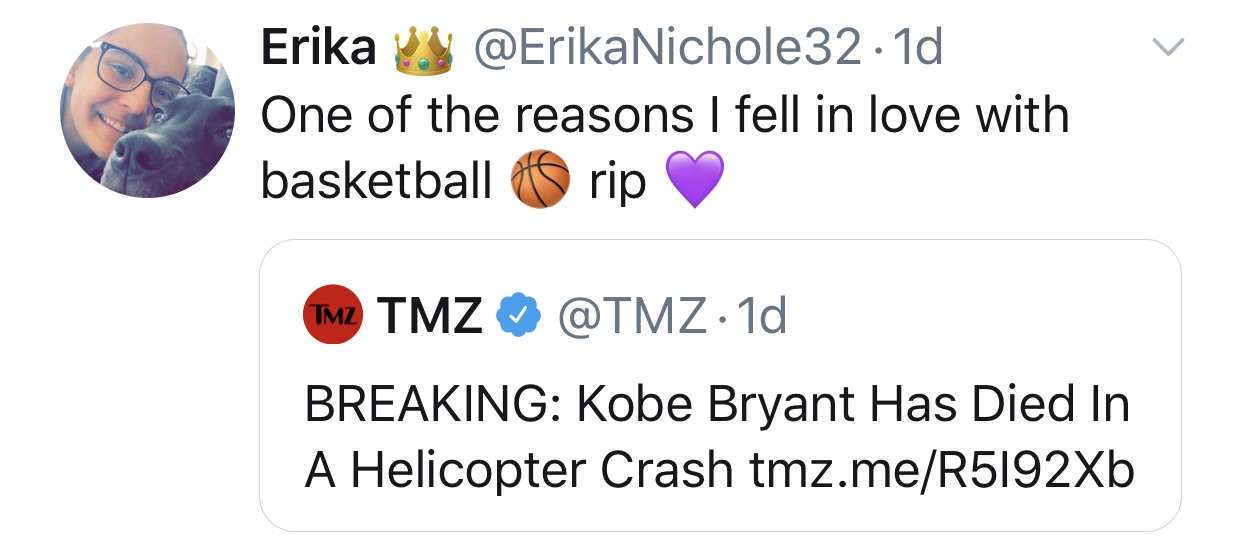Viewport: 1242px width, 539px height.
Task: Open Erika's profile picture
Action: point(147,111)
